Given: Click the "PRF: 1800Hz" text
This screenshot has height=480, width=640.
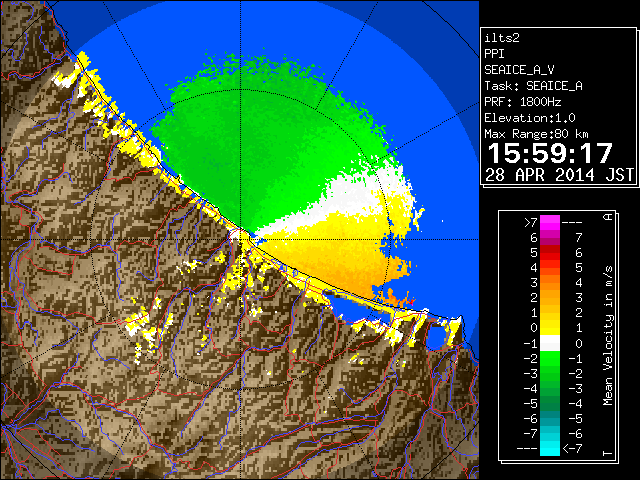Looking at the screenshot, I should coord(522,102).
